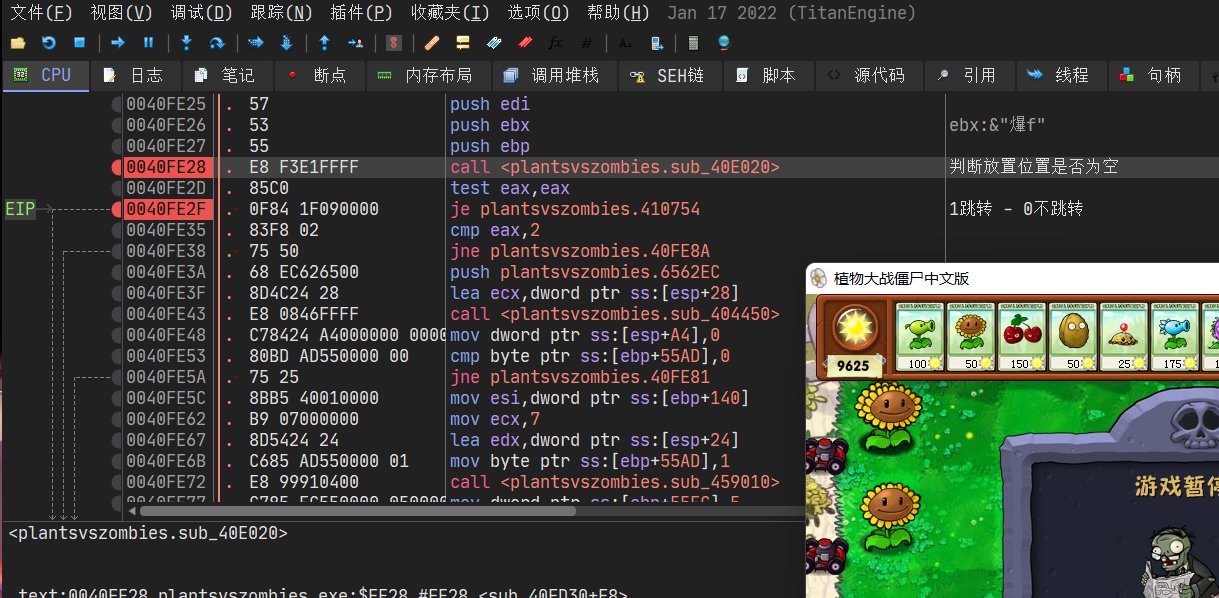Click the disassembly horizontal scrollbar
1219x598 pixels.
(358, 510)
